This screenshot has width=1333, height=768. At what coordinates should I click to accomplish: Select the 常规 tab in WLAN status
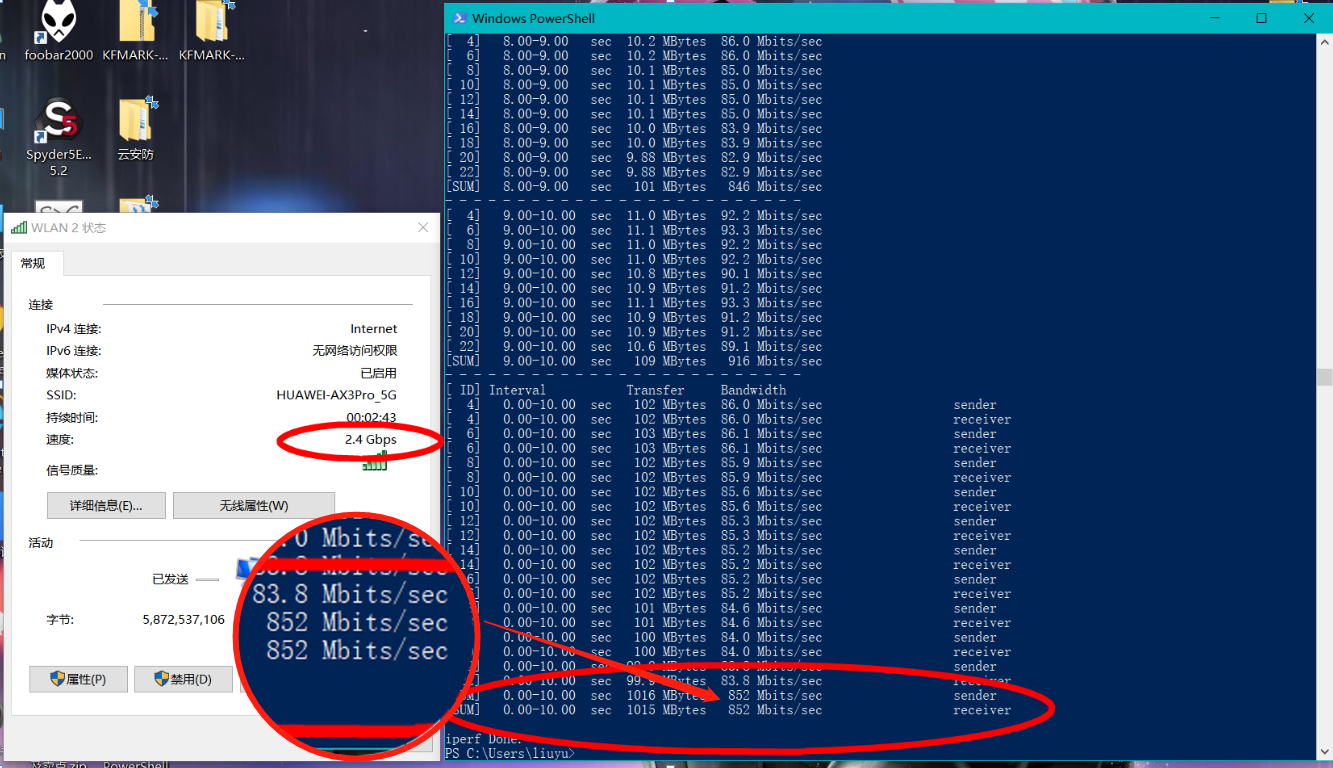[33, 263]
